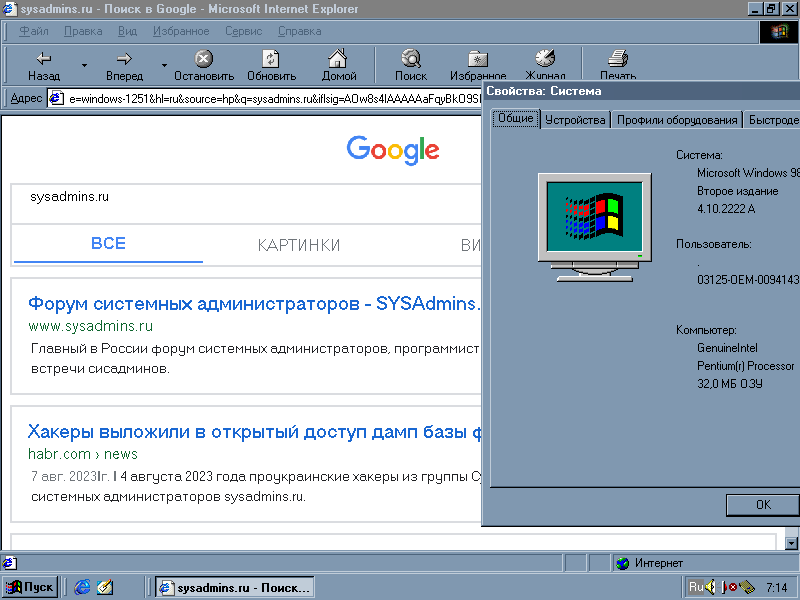Click the page icon in the address bar
This screenshot has height=600, width=800.
point(56,98)
